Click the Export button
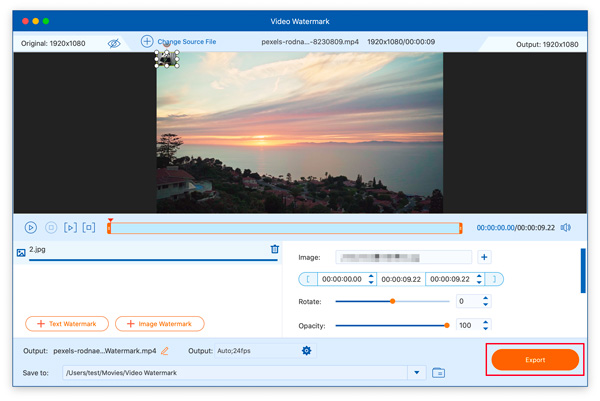Screen dimensions: 600x401 tap(535, 360)
